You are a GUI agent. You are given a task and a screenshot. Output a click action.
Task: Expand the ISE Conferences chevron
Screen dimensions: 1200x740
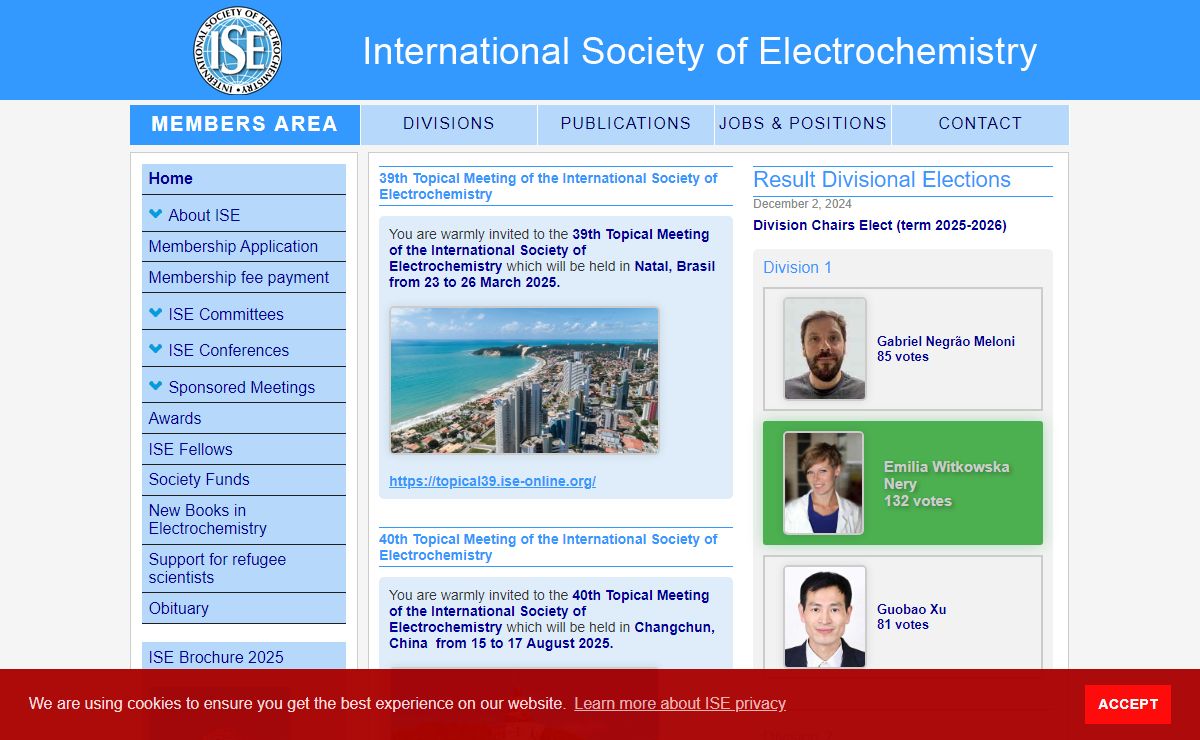[x=156, y=349]
